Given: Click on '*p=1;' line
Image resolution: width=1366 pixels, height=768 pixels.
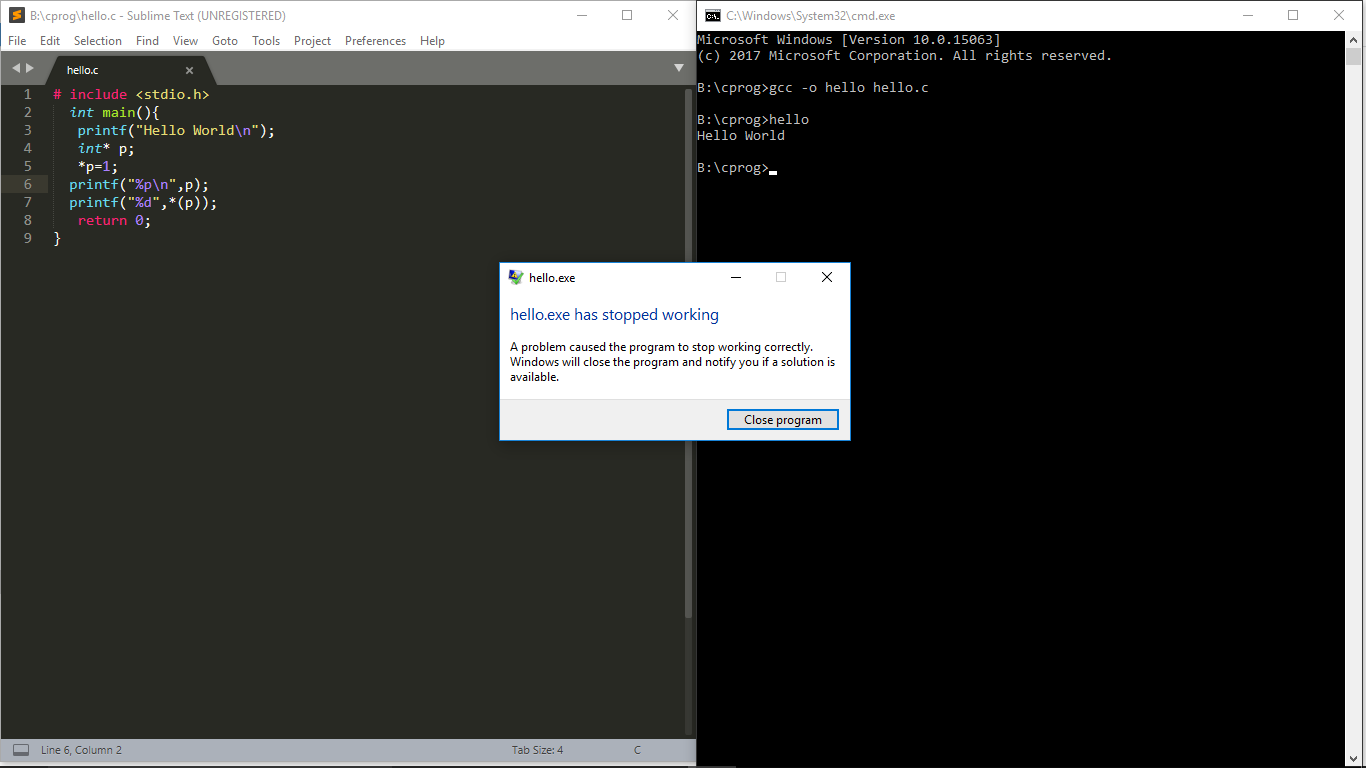Looking at the screenshot, I should point(98,166).
